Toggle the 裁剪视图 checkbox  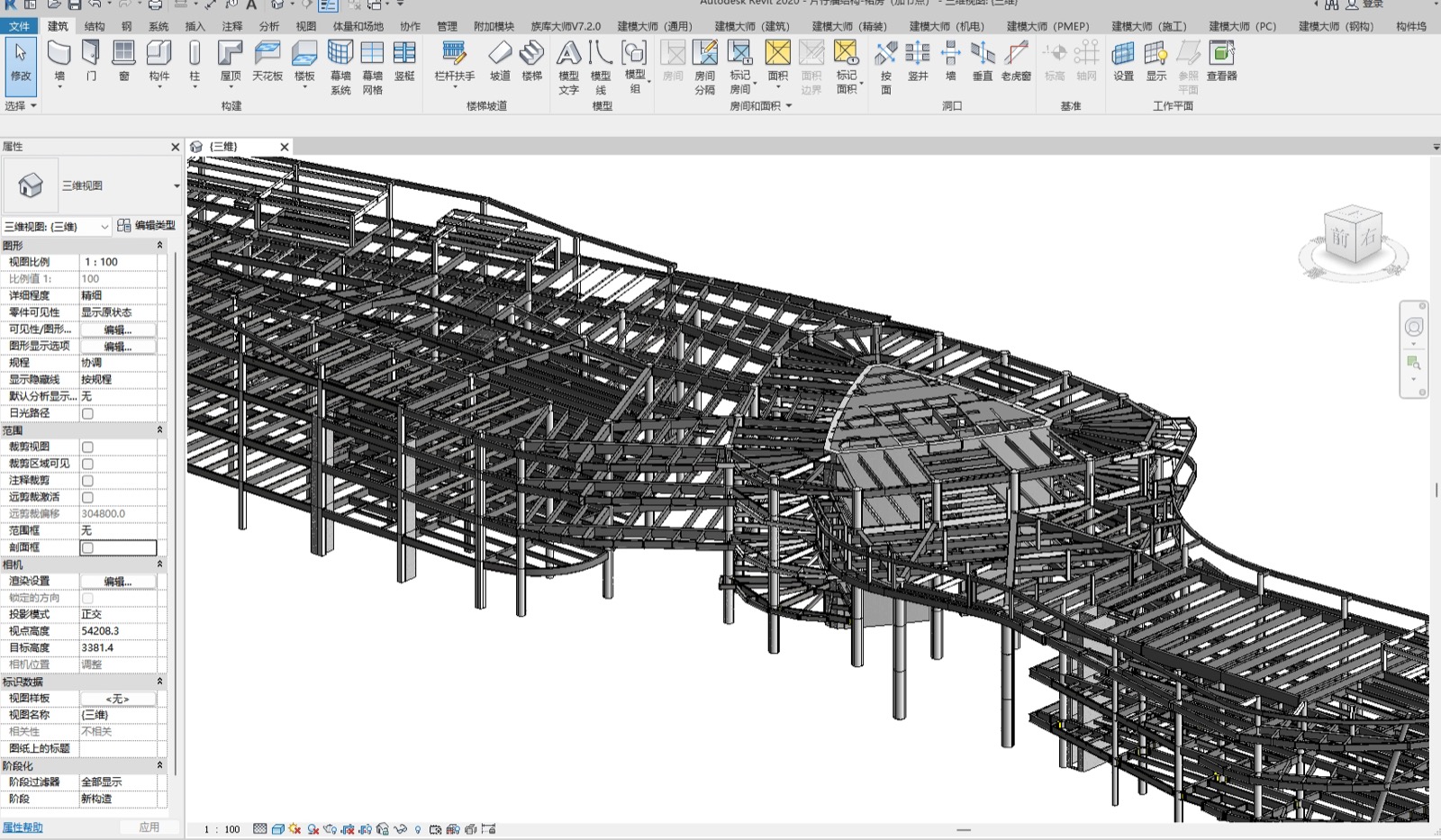[87, 447]
